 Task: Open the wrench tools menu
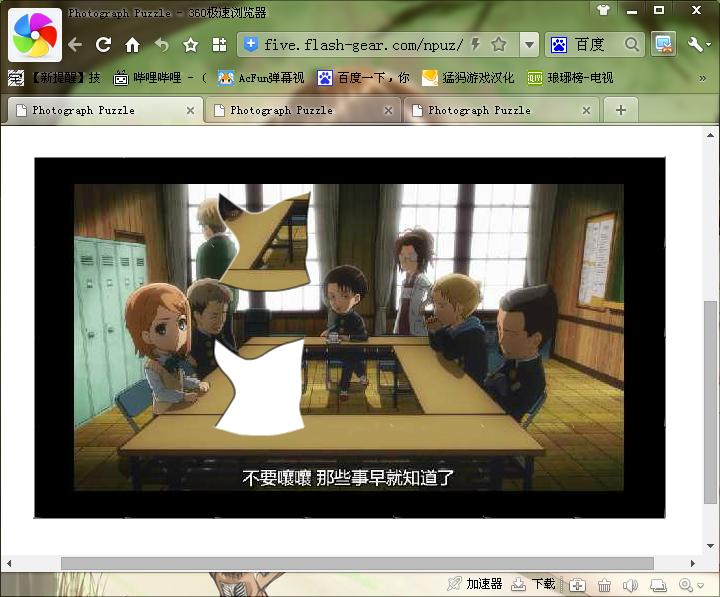coord(698,44)
